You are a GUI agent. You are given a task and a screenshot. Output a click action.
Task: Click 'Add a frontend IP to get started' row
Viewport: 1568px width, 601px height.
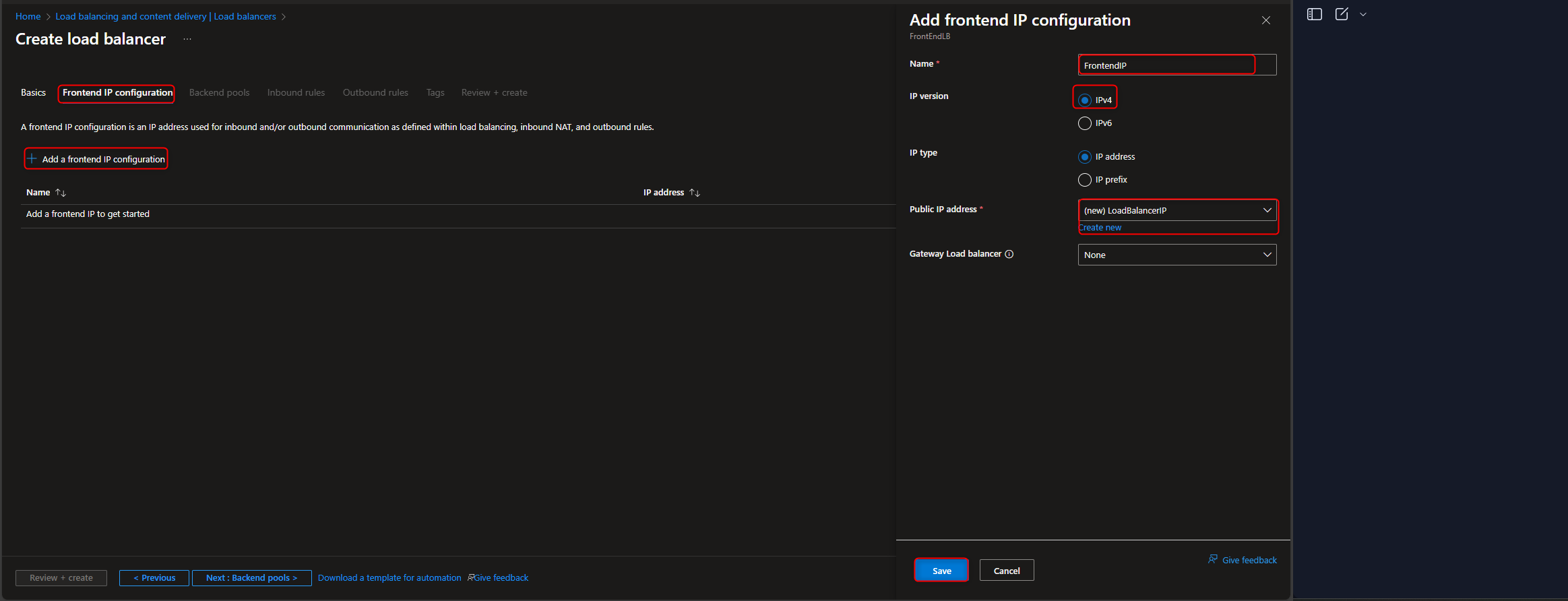coord(458,214)
